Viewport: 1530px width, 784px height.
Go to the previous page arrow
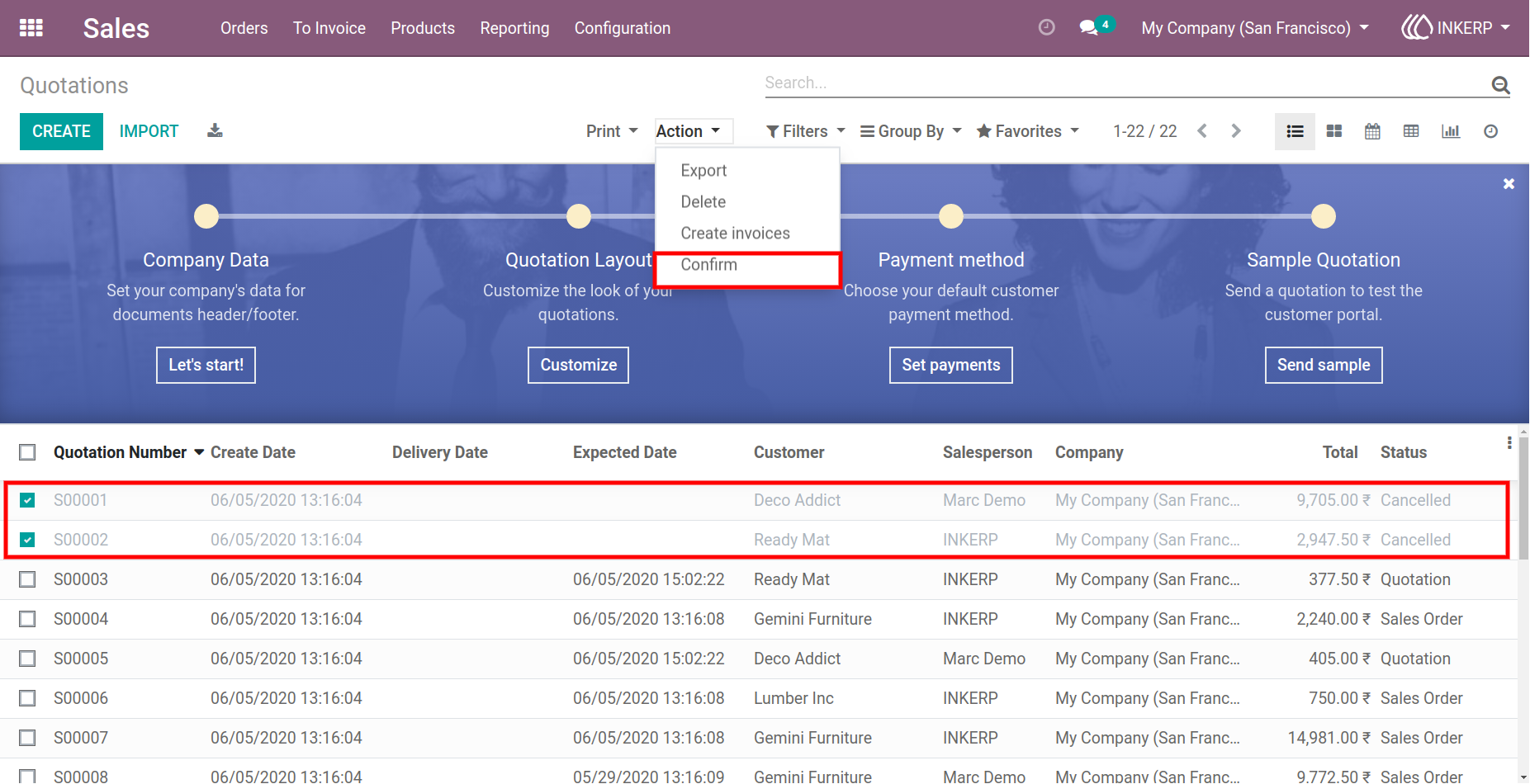pyautogui.click(x=1202, y=131)
